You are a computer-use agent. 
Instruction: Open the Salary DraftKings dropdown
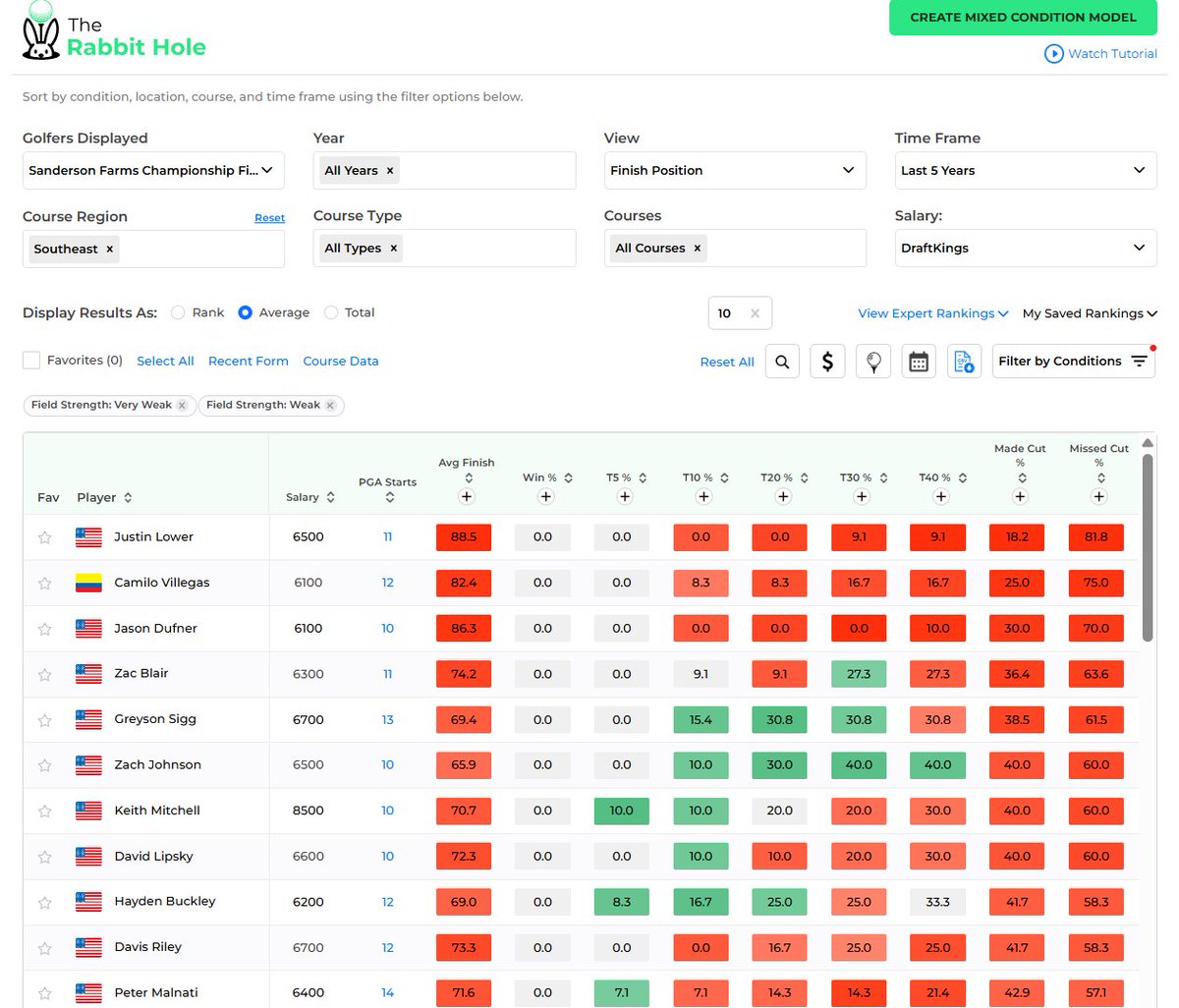click(1026, 248)
